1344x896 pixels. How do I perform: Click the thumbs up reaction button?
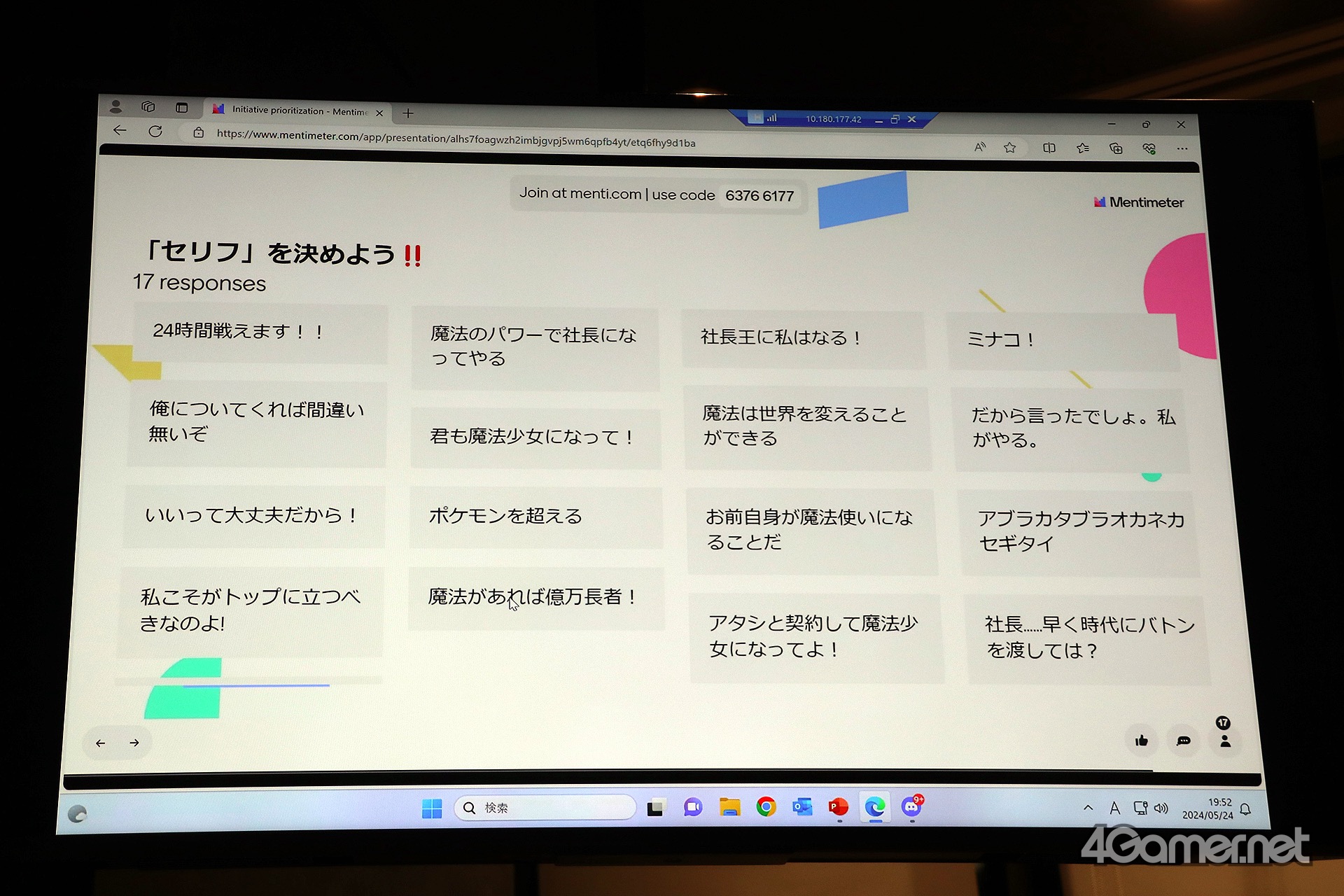[1142, 741]
